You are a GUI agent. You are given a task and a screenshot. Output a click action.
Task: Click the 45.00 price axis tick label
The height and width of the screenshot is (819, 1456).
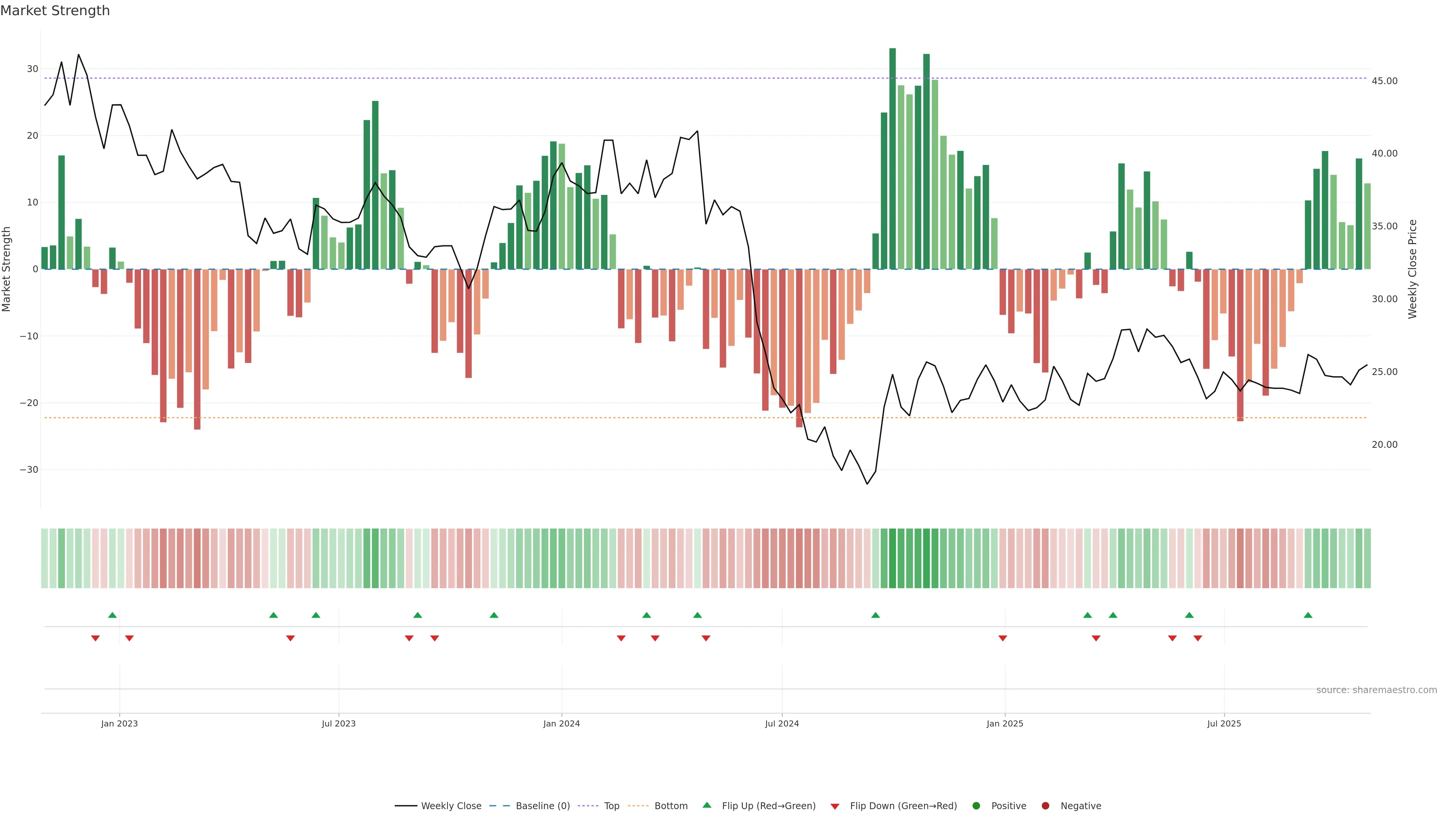(x=1384, y=81)
